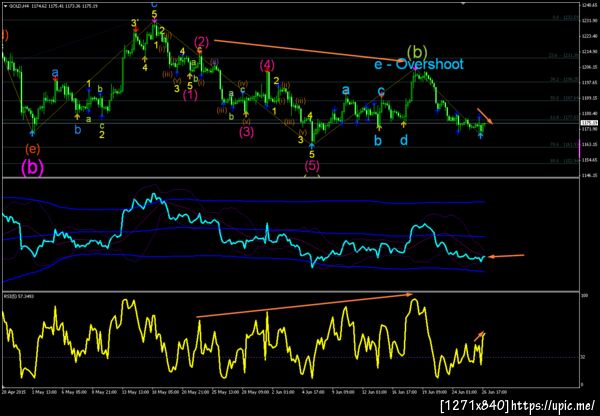
Task: Click the triangle beside GOLD,H4 chart title
Action: (5, 6)
